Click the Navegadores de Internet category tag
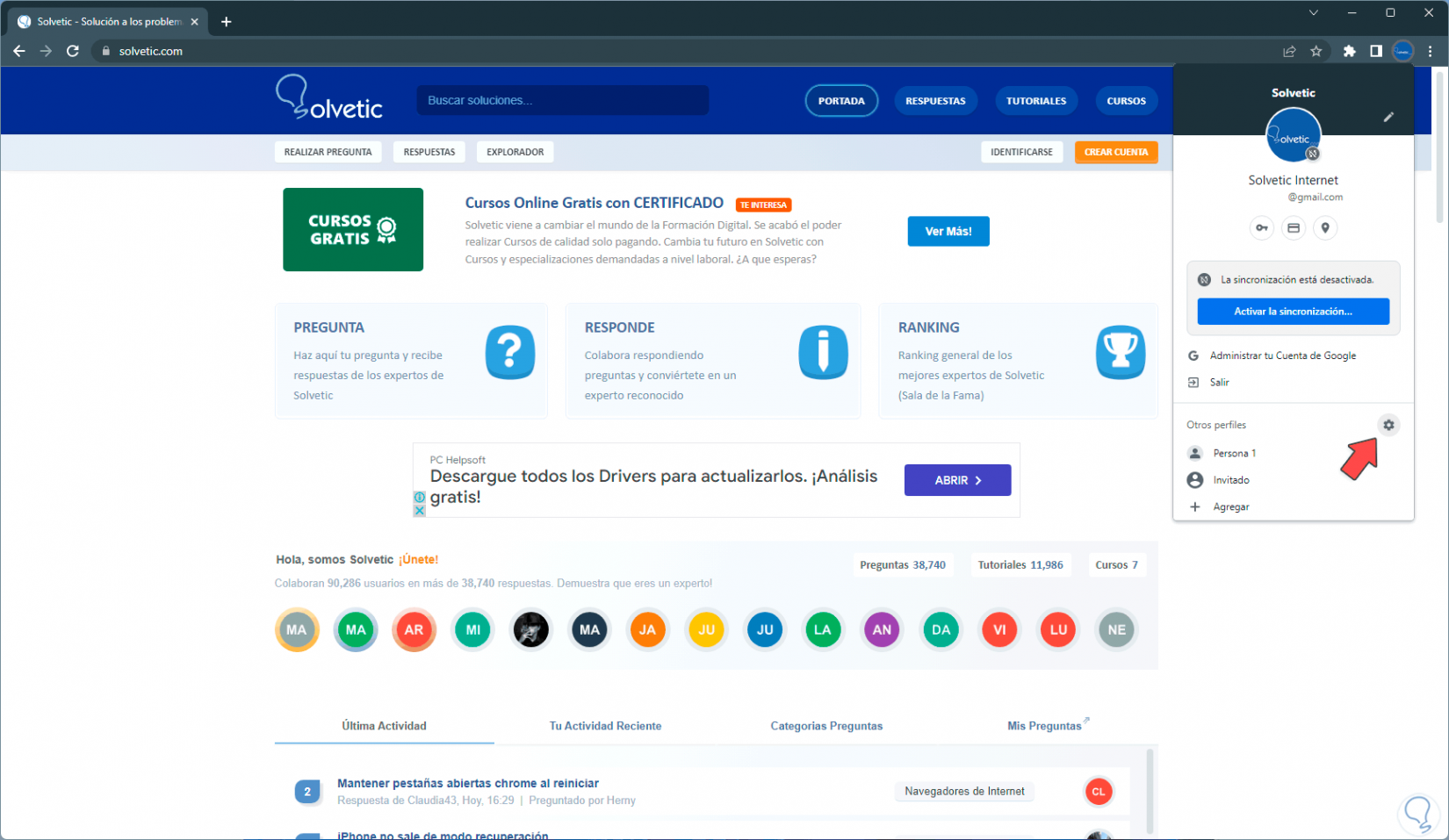Image resolution: width=1449 pixels, height=840 pixels. pyautogui.click(x=964, y=792)
